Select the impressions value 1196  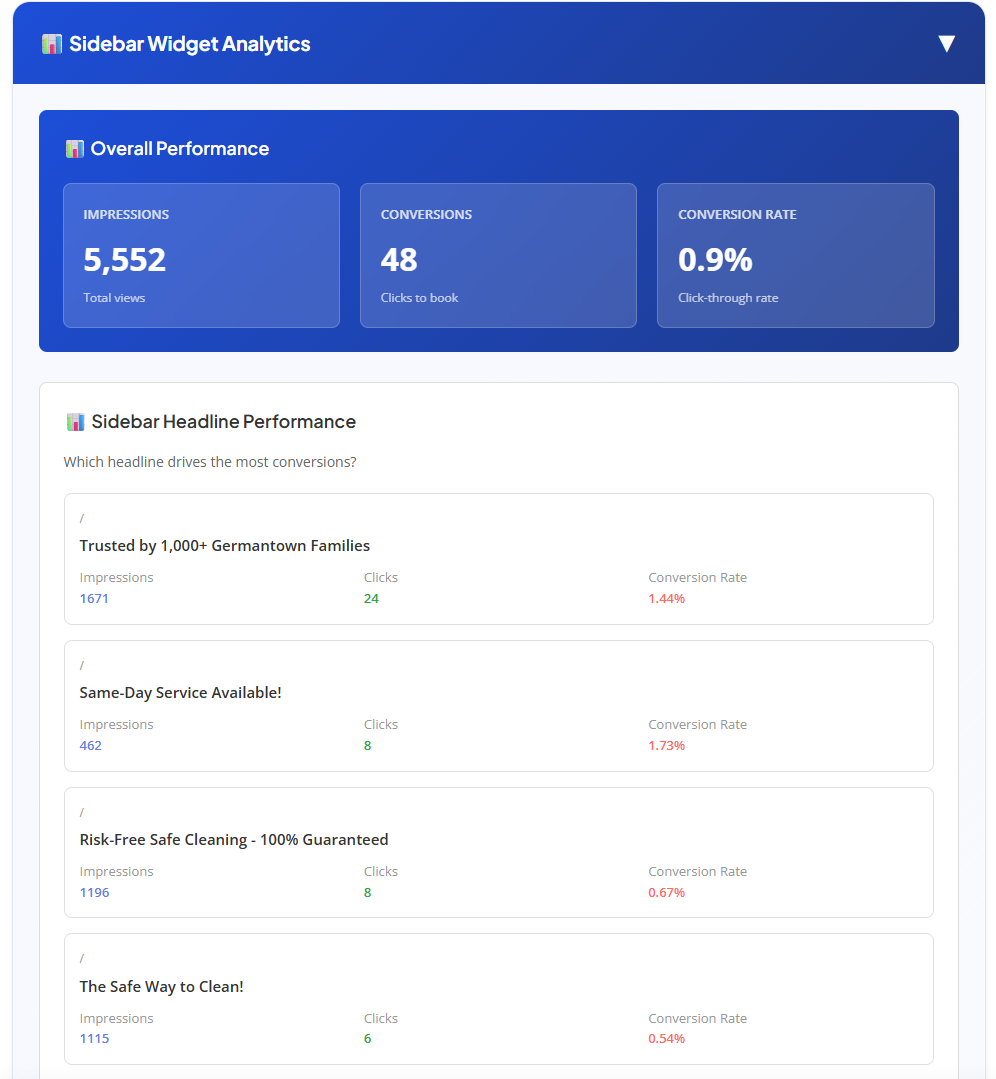click(94, 891)
